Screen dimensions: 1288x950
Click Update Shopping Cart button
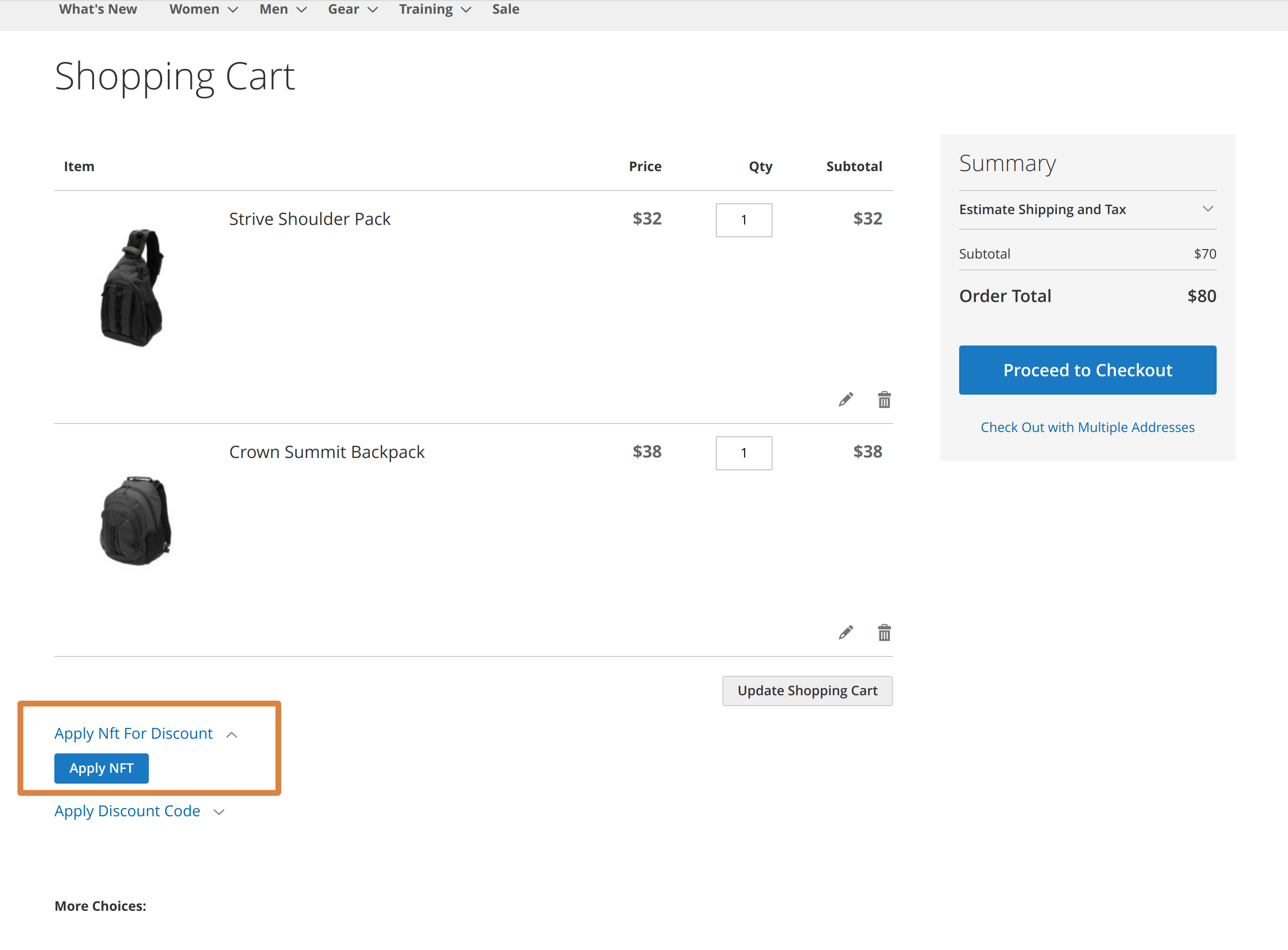pyautogui.click(x=806, y=689)
